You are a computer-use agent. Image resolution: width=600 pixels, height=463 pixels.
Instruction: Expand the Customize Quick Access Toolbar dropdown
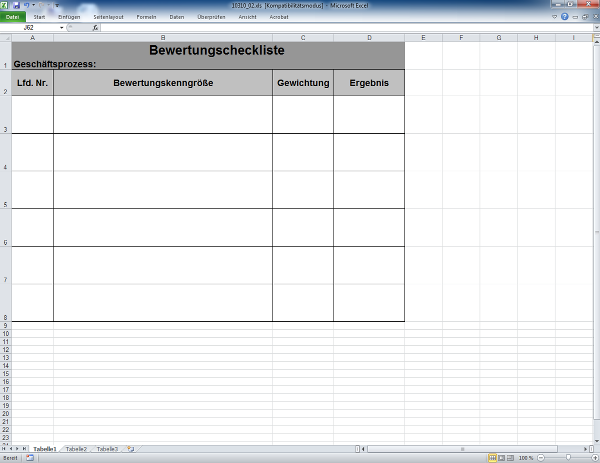56,5
